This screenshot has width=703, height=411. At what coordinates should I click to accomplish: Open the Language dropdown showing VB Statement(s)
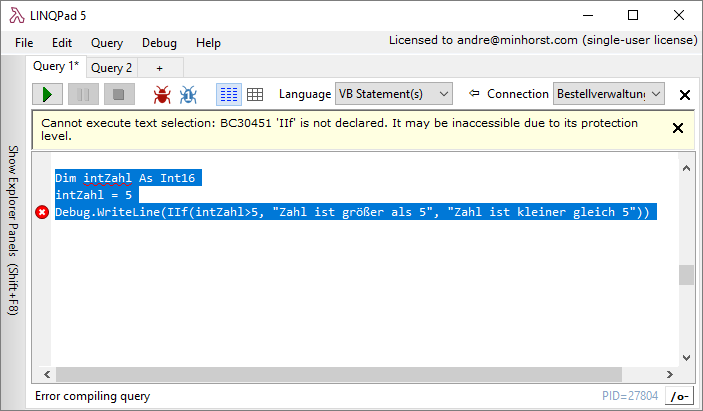pyautogui.click(x=394, y=94)
